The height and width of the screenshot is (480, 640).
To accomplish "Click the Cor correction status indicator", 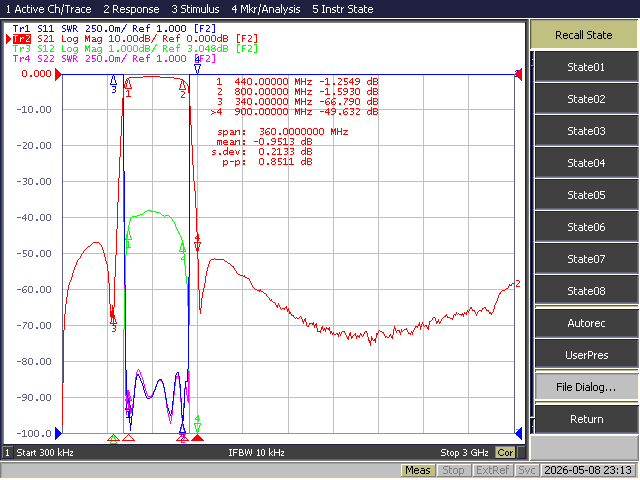I will point(505,453).
